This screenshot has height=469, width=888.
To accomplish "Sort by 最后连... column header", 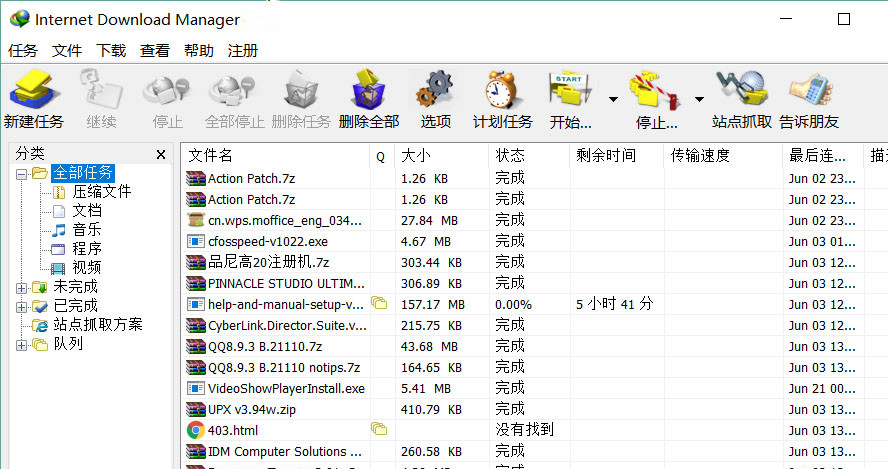I will 824,155.
